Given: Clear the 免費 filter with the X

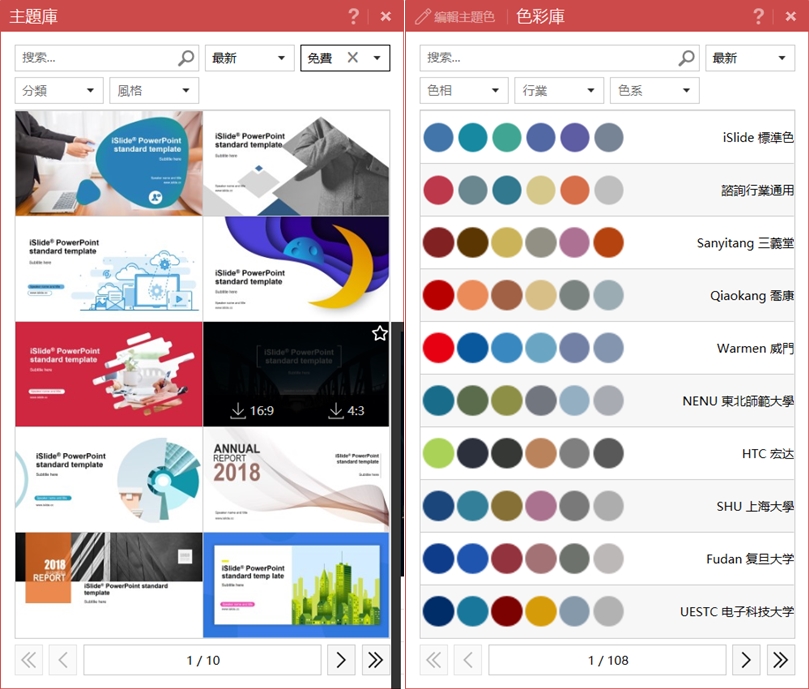Looking at the screenshot, I should 352,57.
